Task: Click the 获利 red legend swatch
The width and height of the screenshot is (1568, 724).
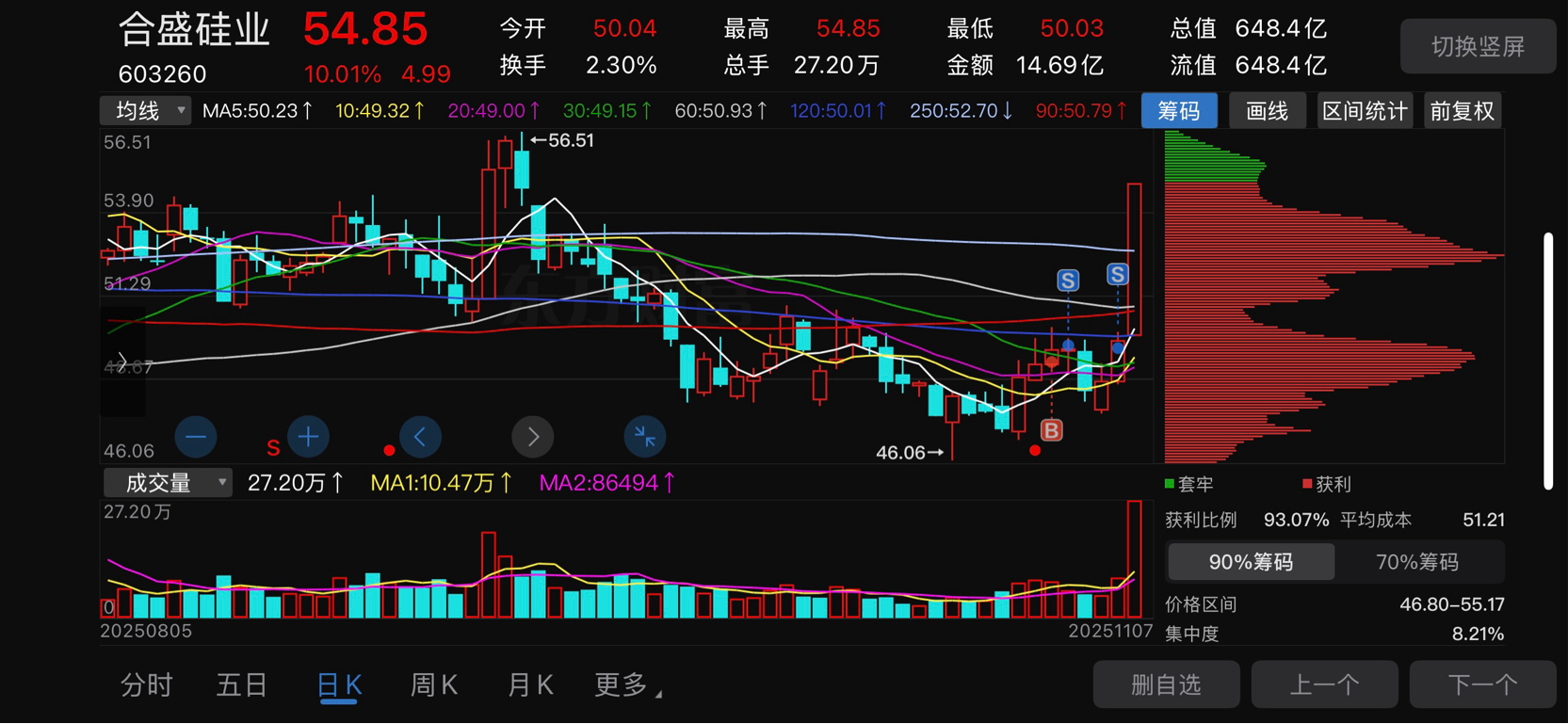Action: [x=1307, y=484]
